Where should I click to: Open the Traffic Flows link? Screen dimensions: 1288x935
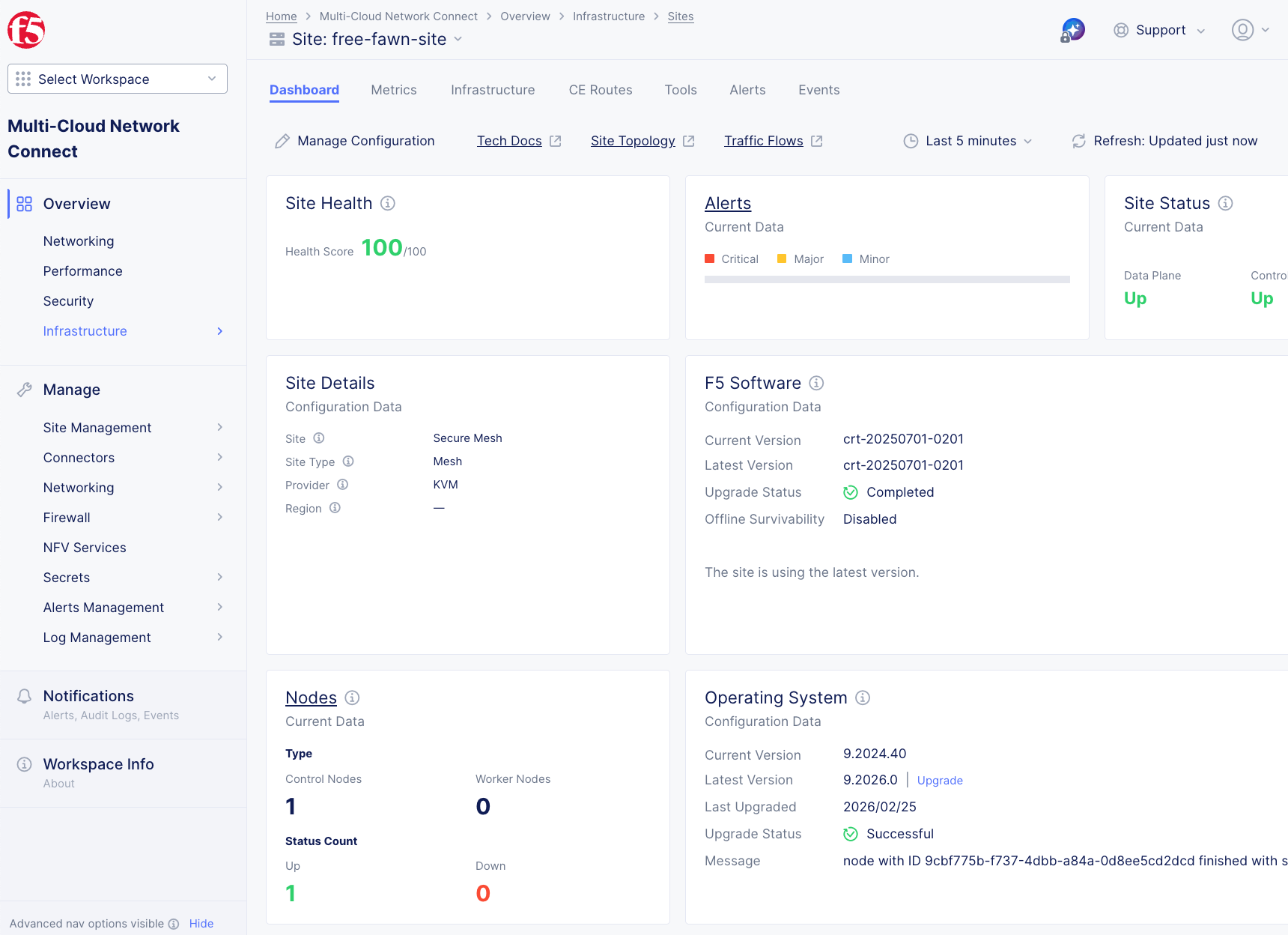774,141
